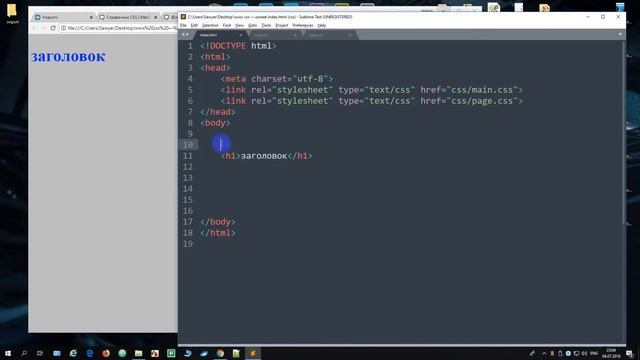Close the third Sublime Text tab
Screen dimensions: 640x360
coord(350,35)
